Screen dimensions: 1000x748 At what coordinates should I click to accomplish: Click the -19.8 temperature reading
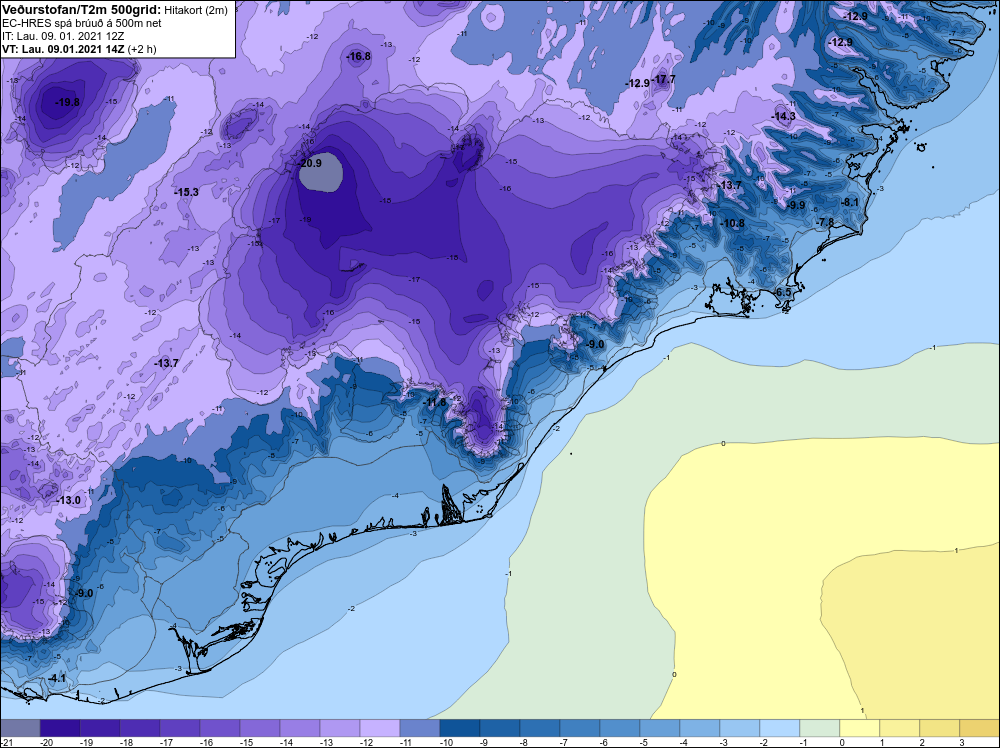click(67, 102)
